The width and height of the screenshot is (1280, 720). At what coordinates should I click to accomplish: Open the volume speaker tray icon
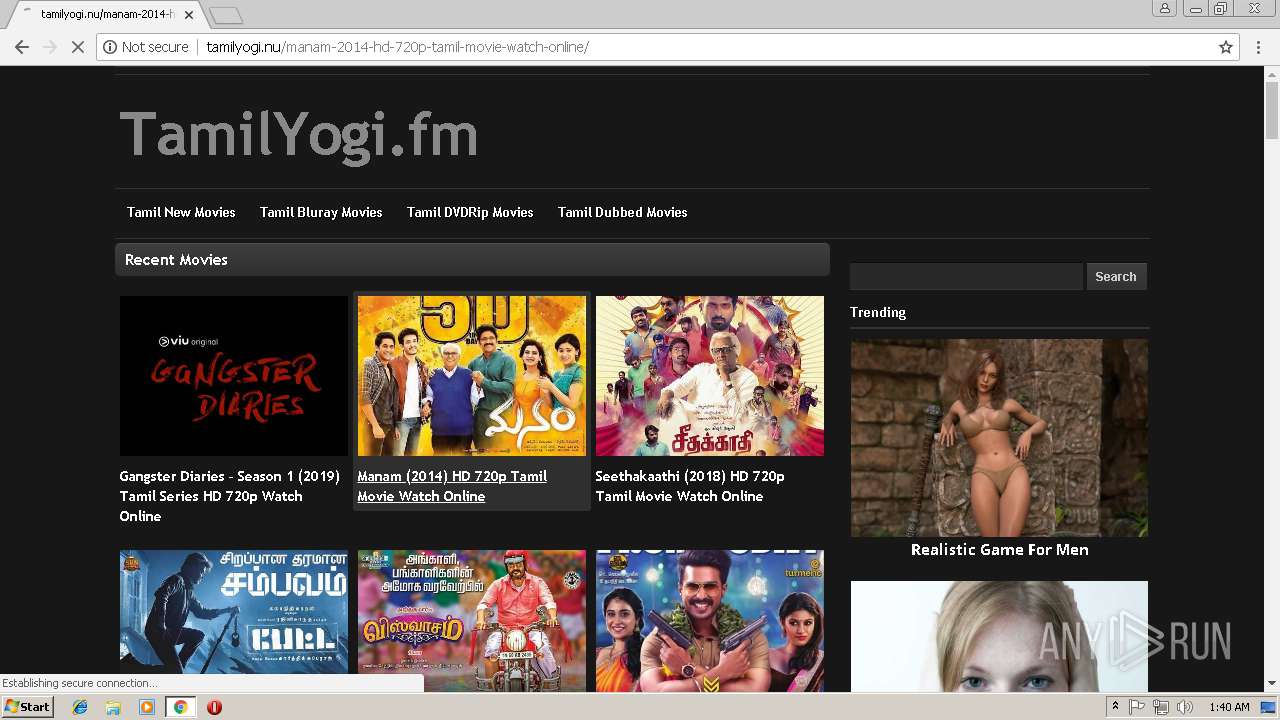tap(1185, 707)
